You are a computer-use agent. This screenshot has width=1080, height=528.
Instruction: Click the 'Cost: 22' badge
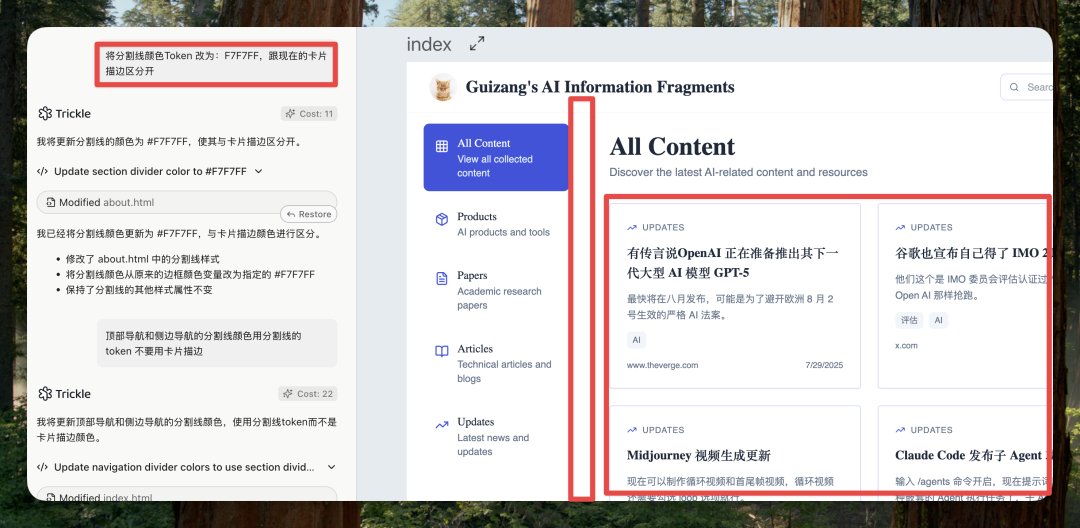tap(308, 394)
